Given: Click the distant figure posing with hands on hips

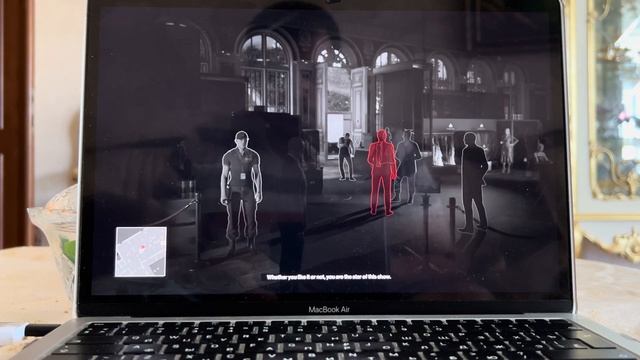Looking at the screenshot, I should point(508,150).
